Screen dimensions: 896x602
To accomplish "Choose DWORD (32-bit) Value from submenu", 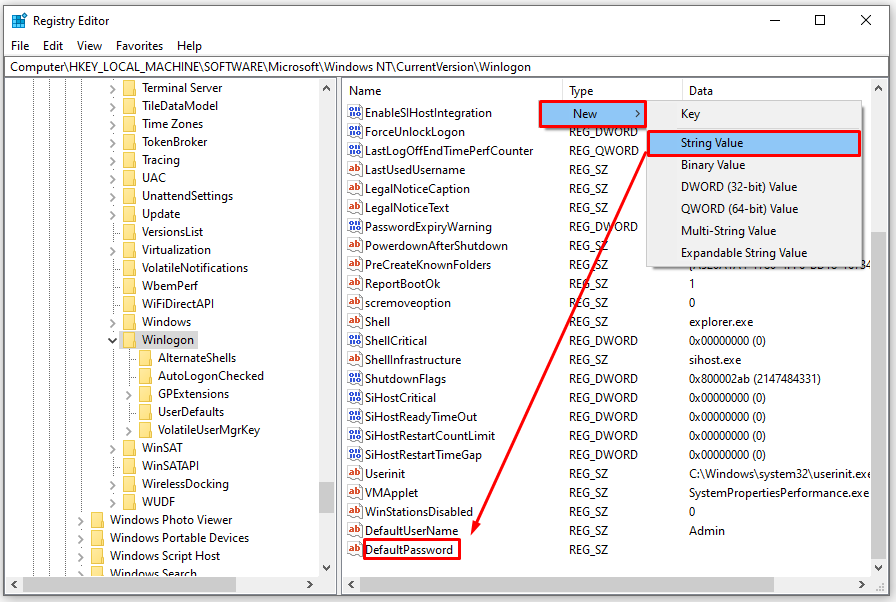I will [754, 187].
